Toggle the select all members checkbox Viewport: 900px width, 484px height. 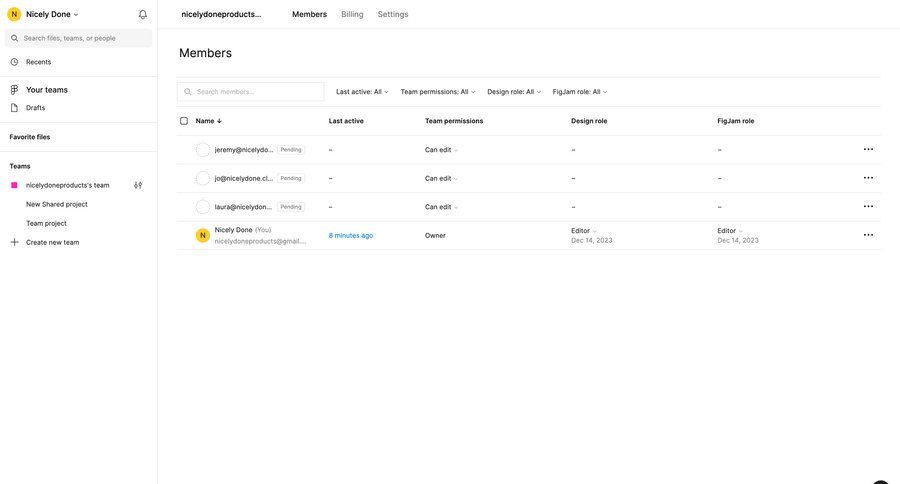(184, 121)
